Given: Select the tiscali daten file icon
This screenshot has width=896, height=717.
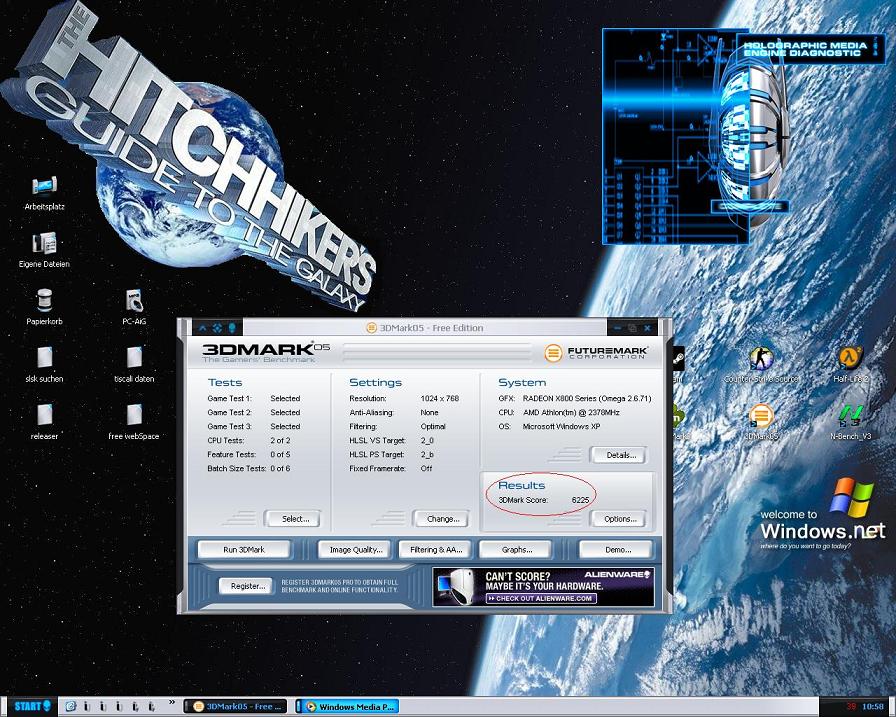Looking at the screenshot, I should coord(134,364).
